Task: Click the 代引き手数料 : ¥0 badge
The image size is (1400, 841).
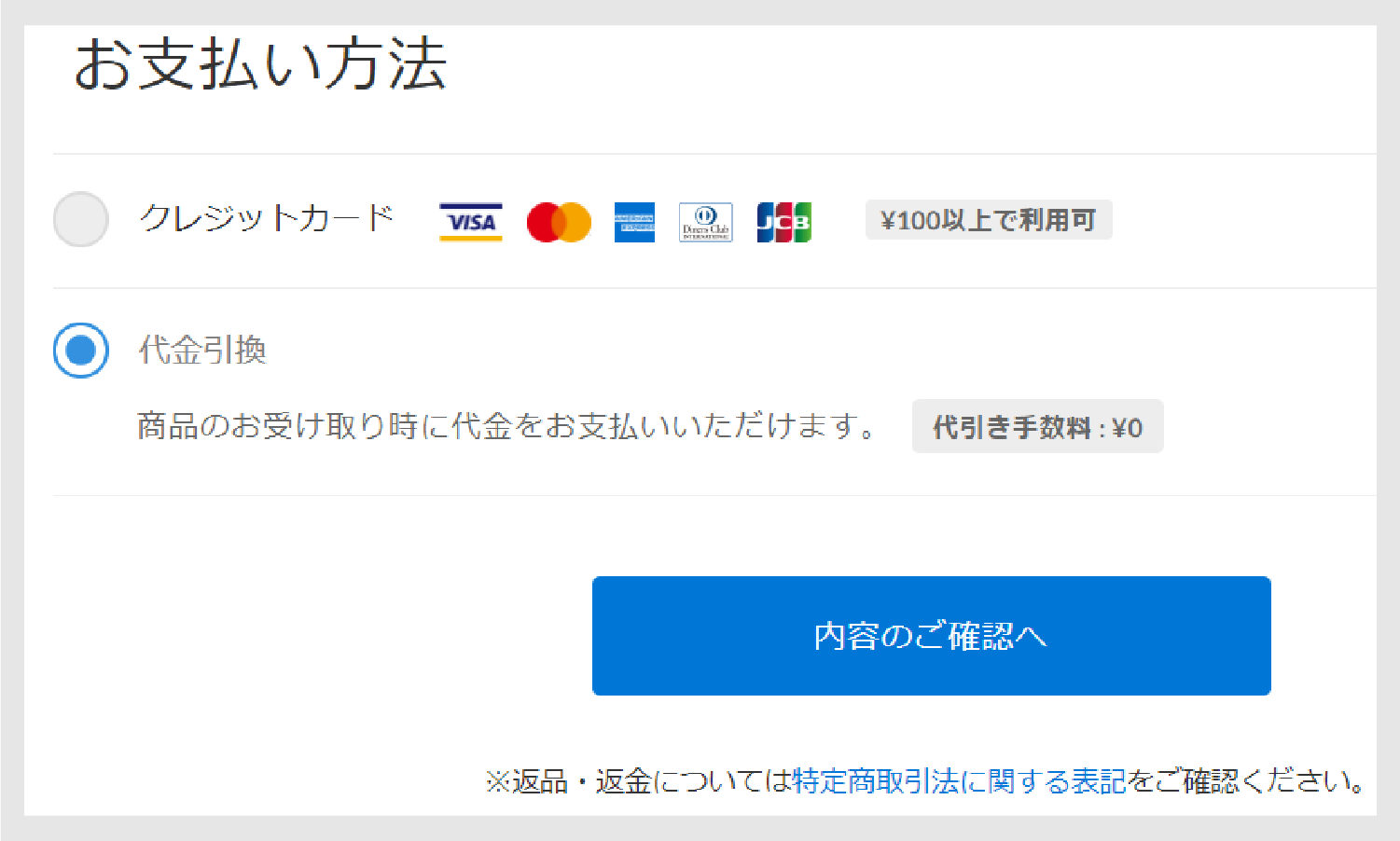Action: pos(1037,427)
